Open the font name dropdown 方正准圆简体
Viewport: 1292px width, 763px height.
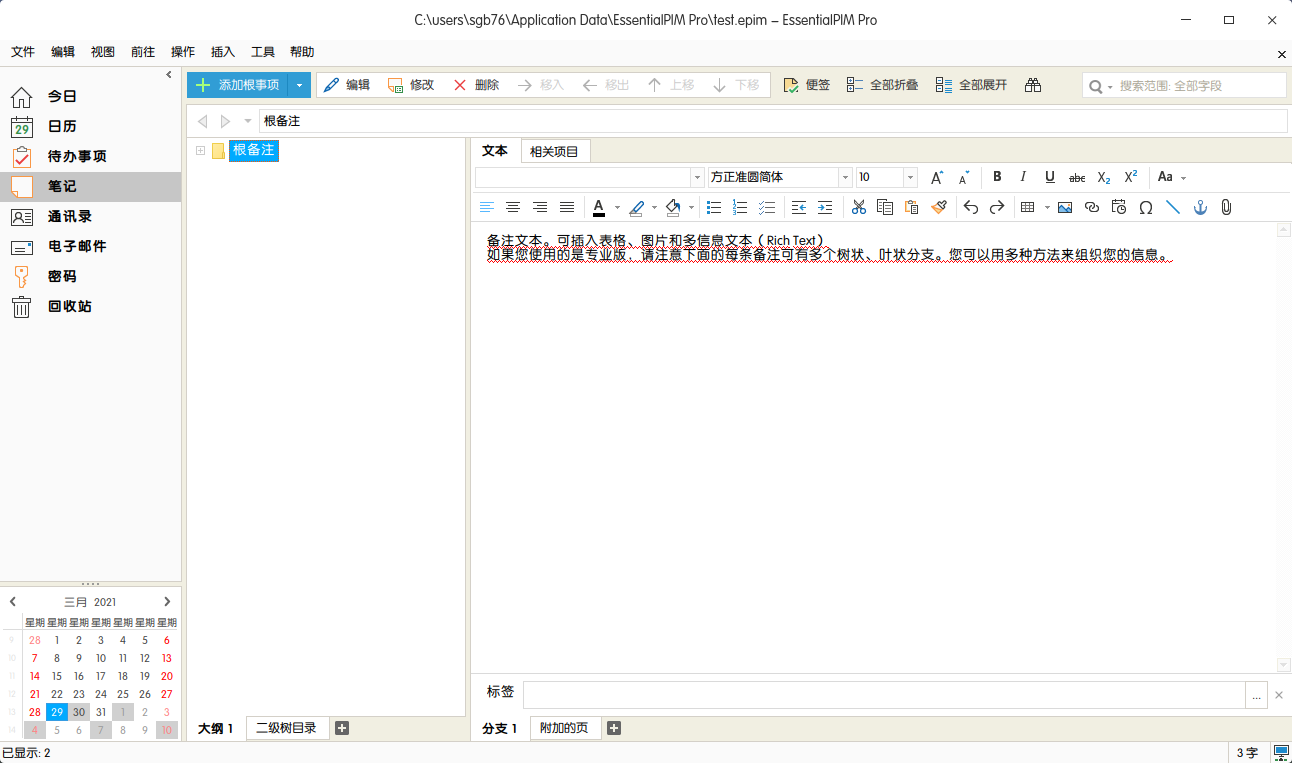click(845, 177)
